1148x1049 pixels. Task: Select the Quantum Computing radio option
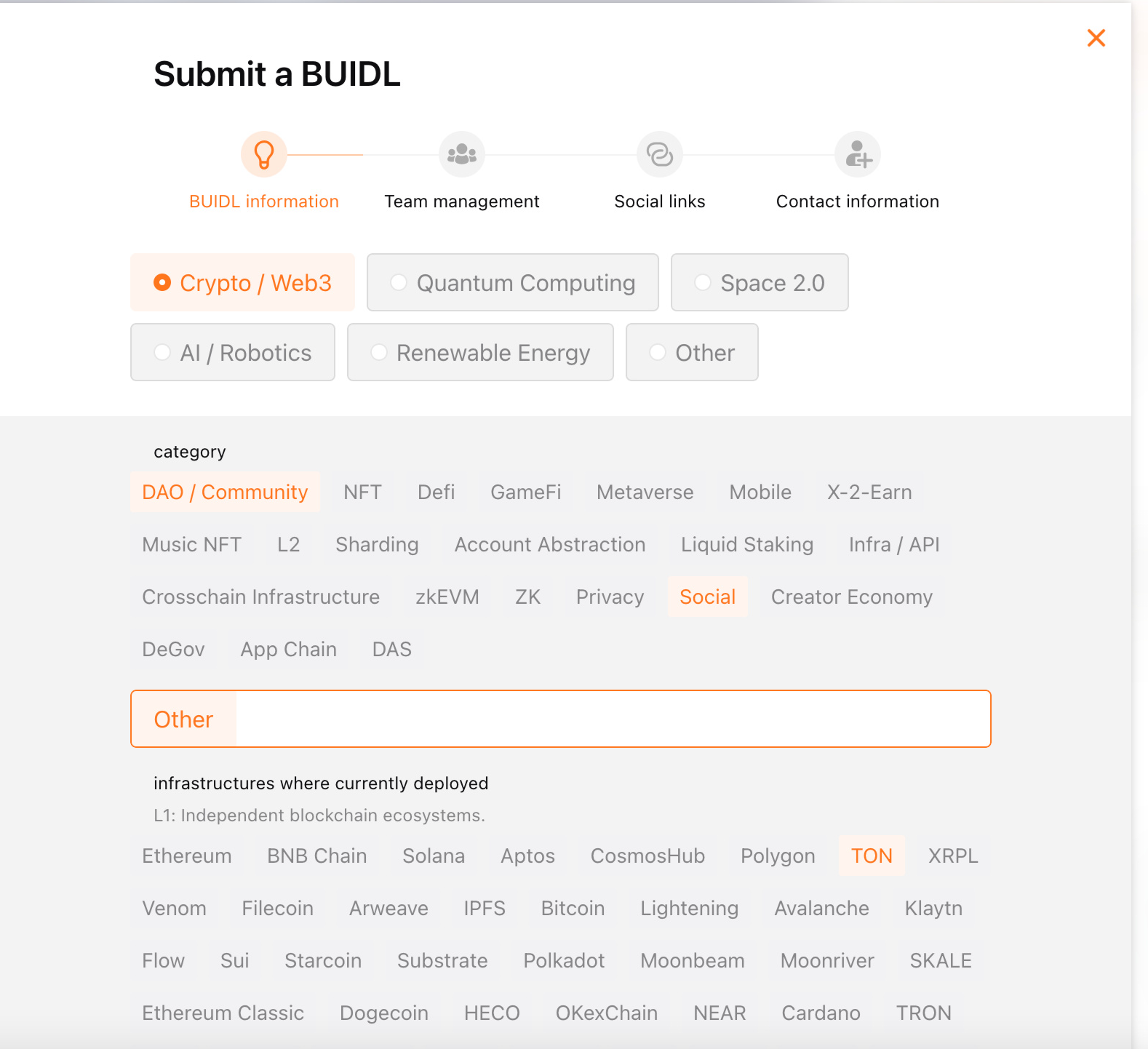[x=513, y=282]
